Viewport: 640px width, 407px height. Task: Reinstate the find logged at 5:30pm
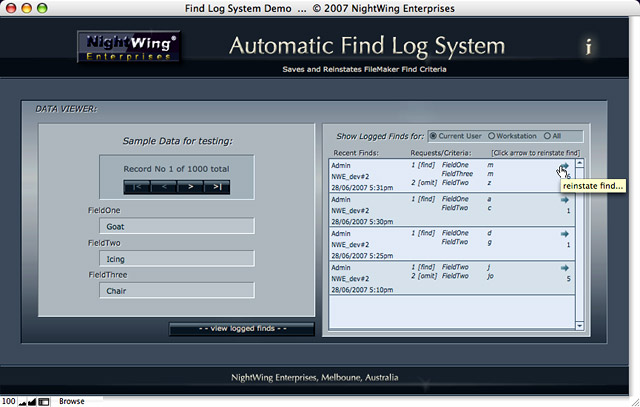point(564,200)
